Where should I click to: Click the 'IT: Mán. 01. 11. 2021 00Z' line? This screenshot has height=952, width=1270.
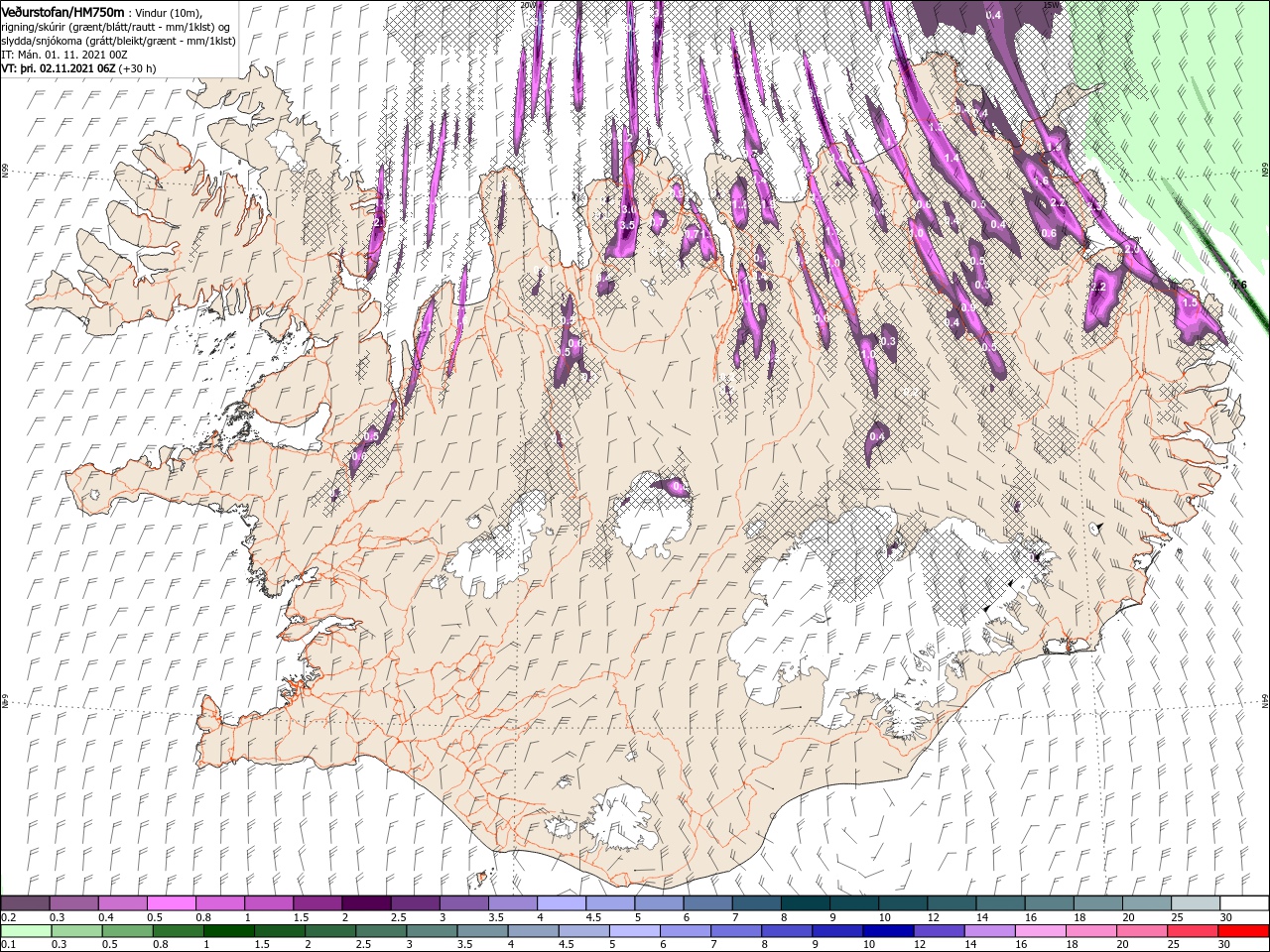tap(64, 55)
